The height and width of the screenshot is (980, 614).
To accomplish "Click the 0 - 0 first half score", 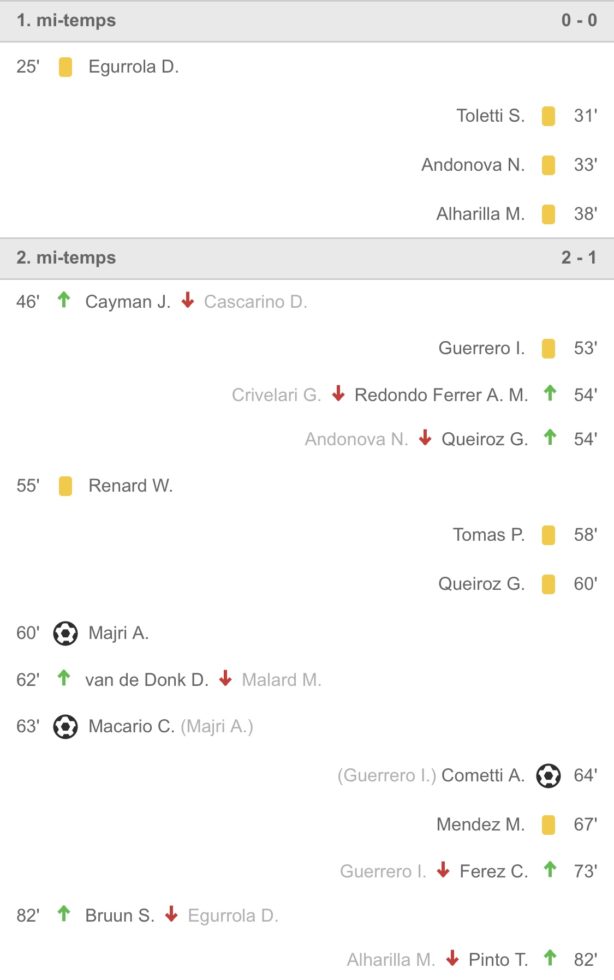I will pyautogui.click(x=579, y=20).
